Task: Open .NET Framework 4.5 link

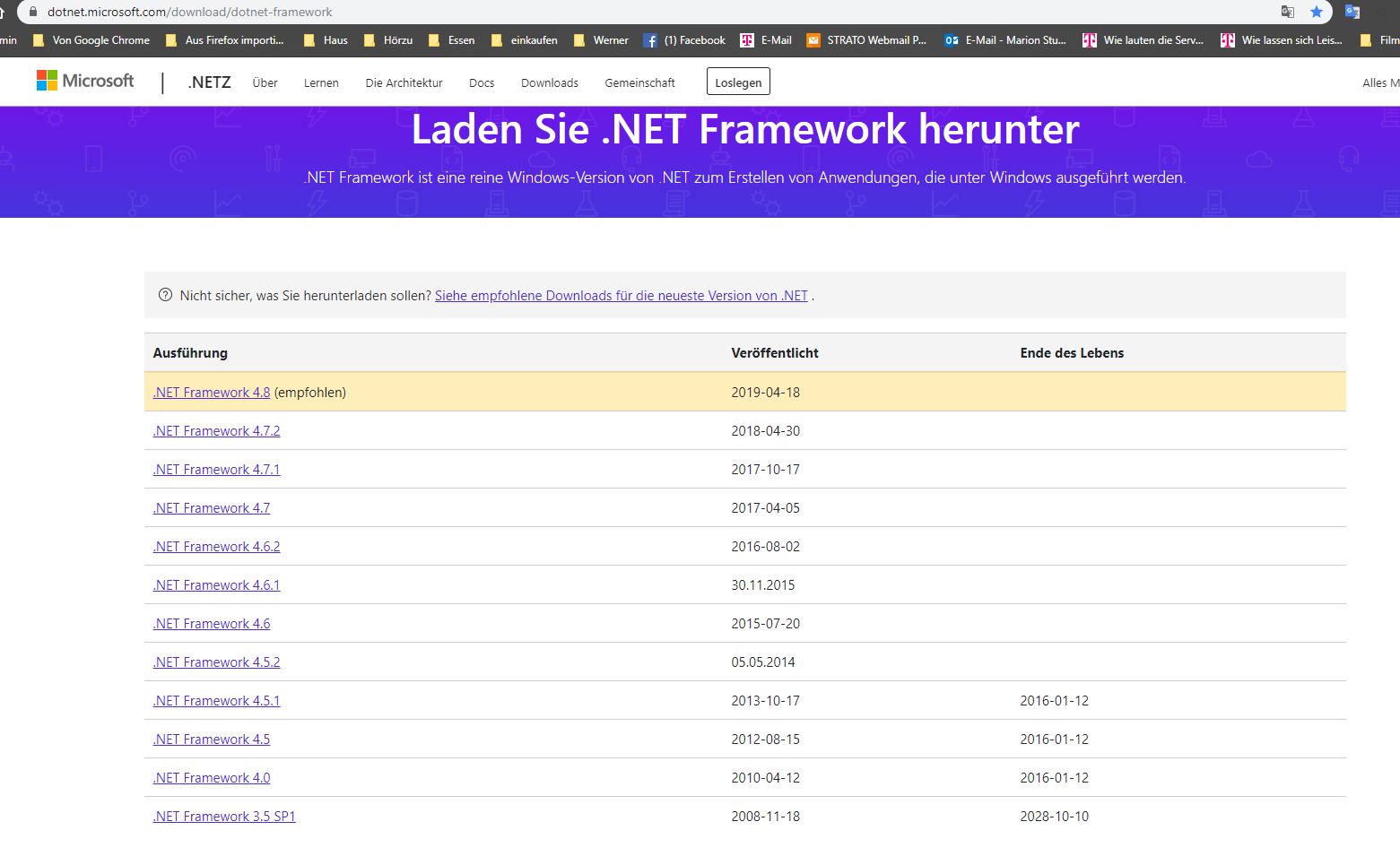Action: pyautogui.click(x=212, y=740)
